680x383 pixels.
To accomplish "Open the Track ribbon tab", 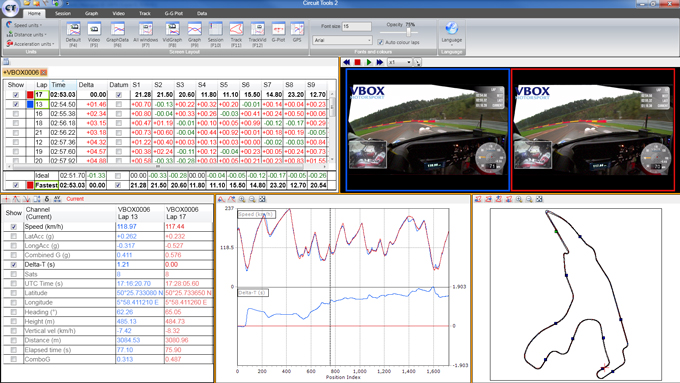I will point(145,13).
